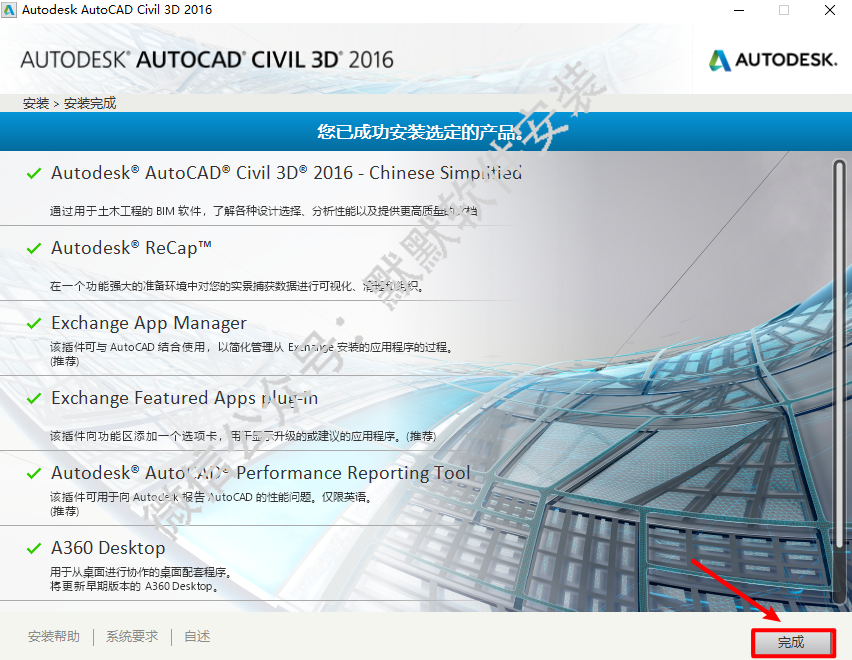
Task: Open the 系统要求 link
Action: (x=132, y=636)
